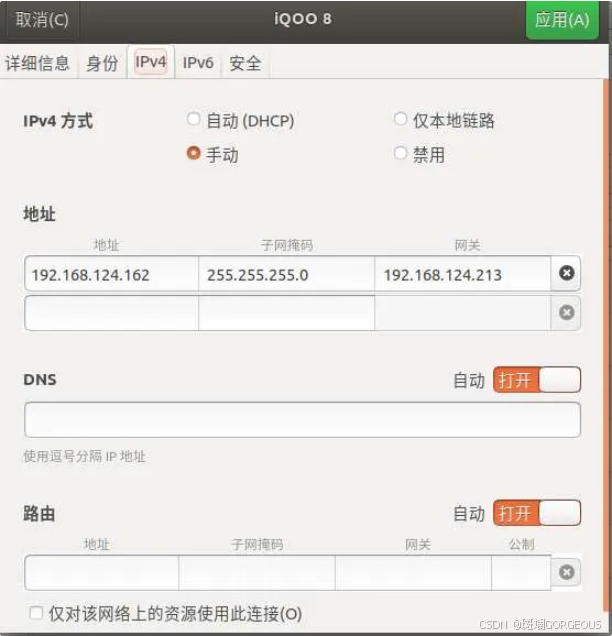
Task: Select the IPv4 tab
Action: coord(150,62)
